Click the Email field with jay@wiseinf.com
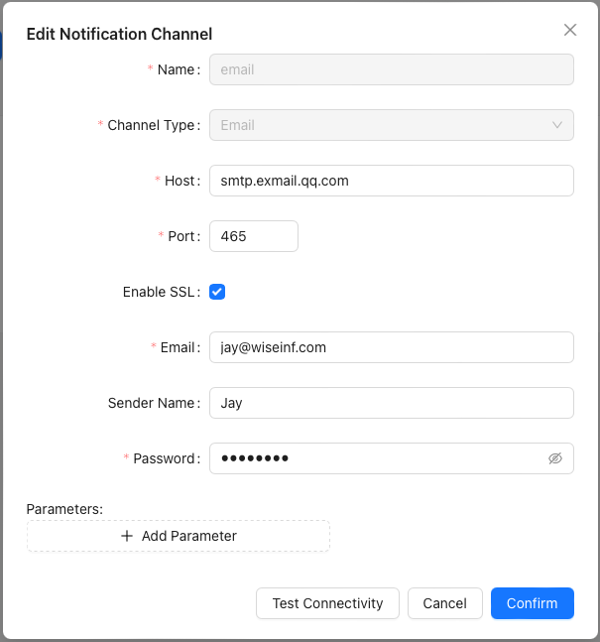600x642 pixels. (391, 347)
